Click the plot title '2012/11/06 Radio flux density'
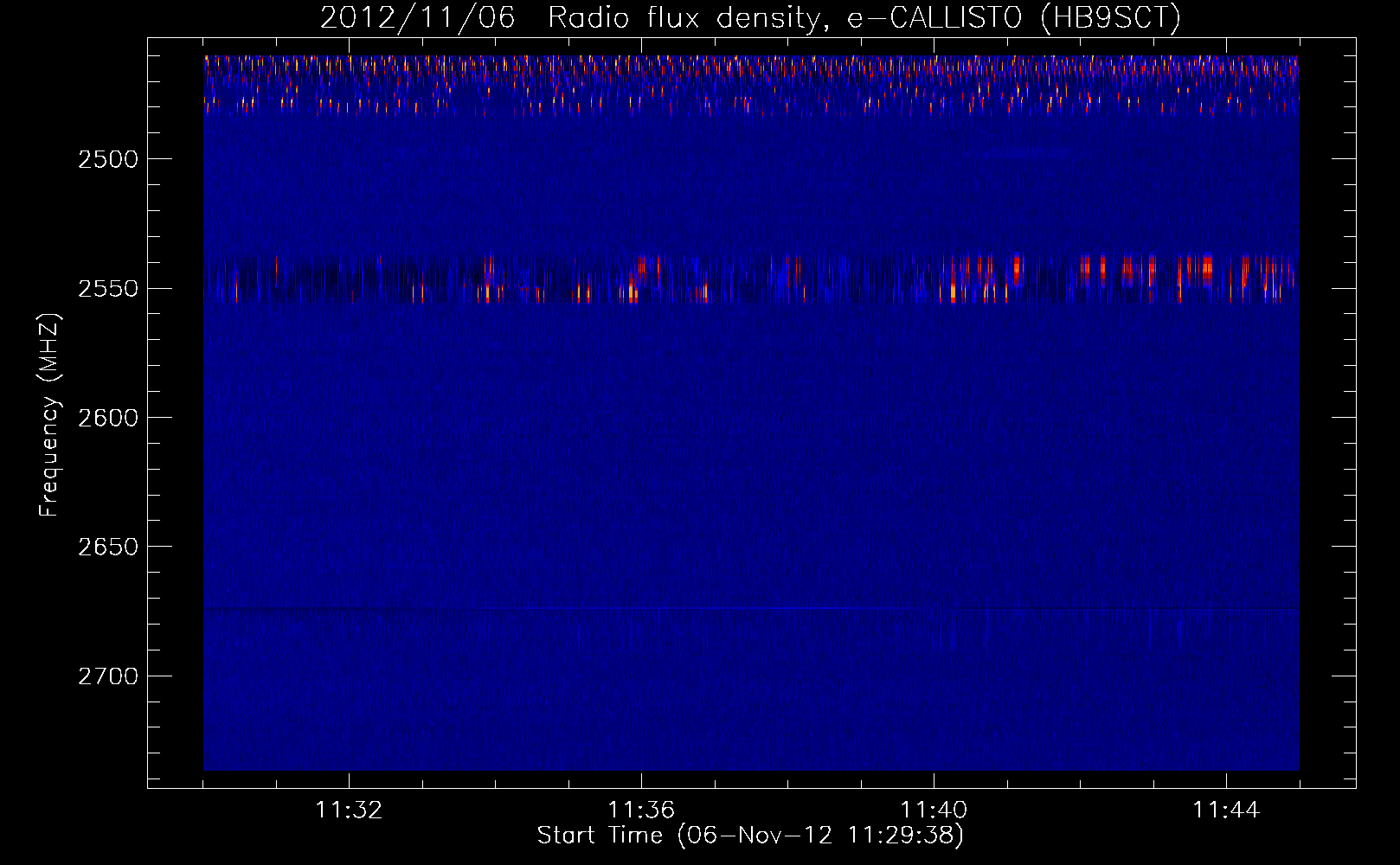The height and width of the screenshot is (865, 1400). click(570, 17)
